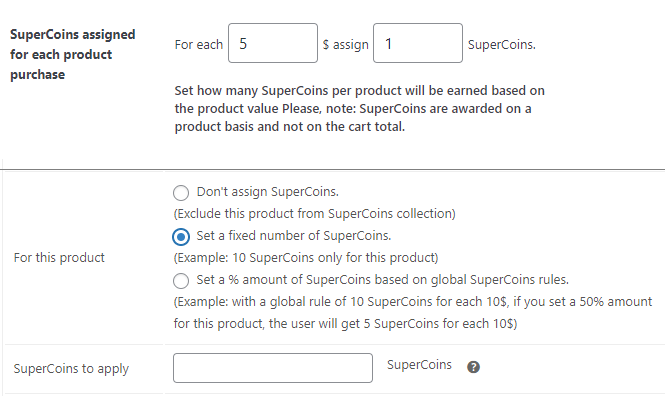665x396 pixels.
Task: Click the For this product row label
Action: tap(59, 258)
